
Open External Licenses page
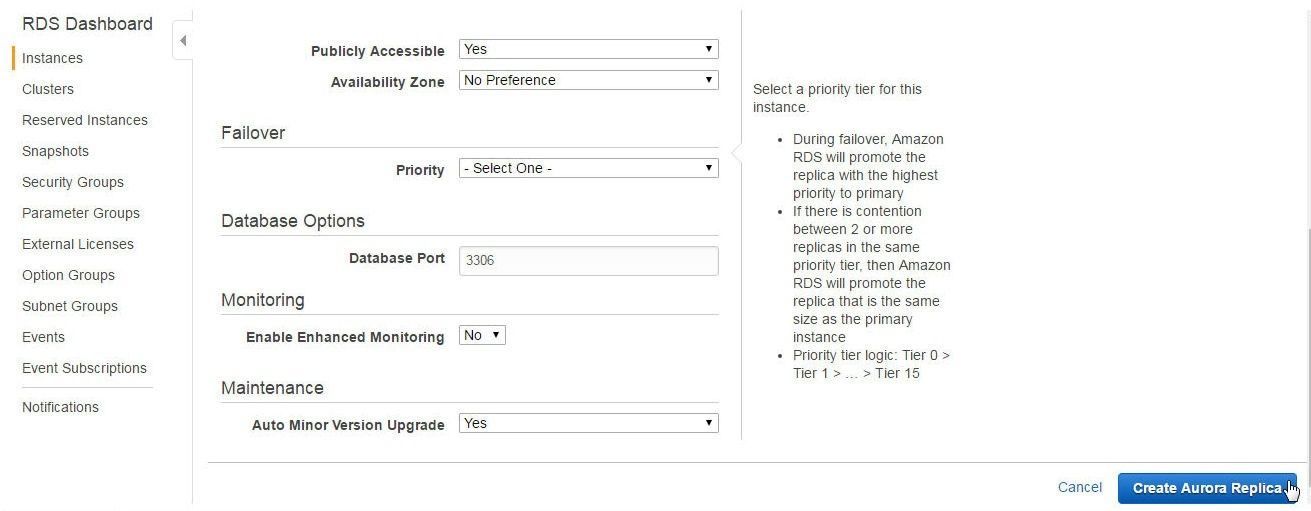[78, 244]
